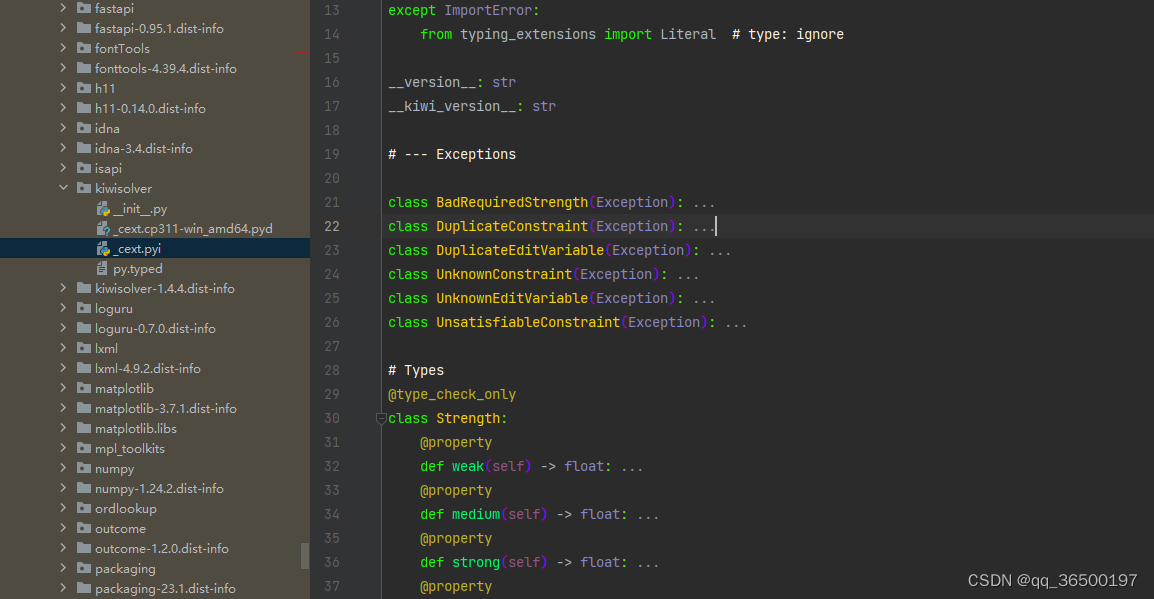Expand the outcome folder chevron
This screenshot has height=599, width=1154.
[x=63, y=528]
